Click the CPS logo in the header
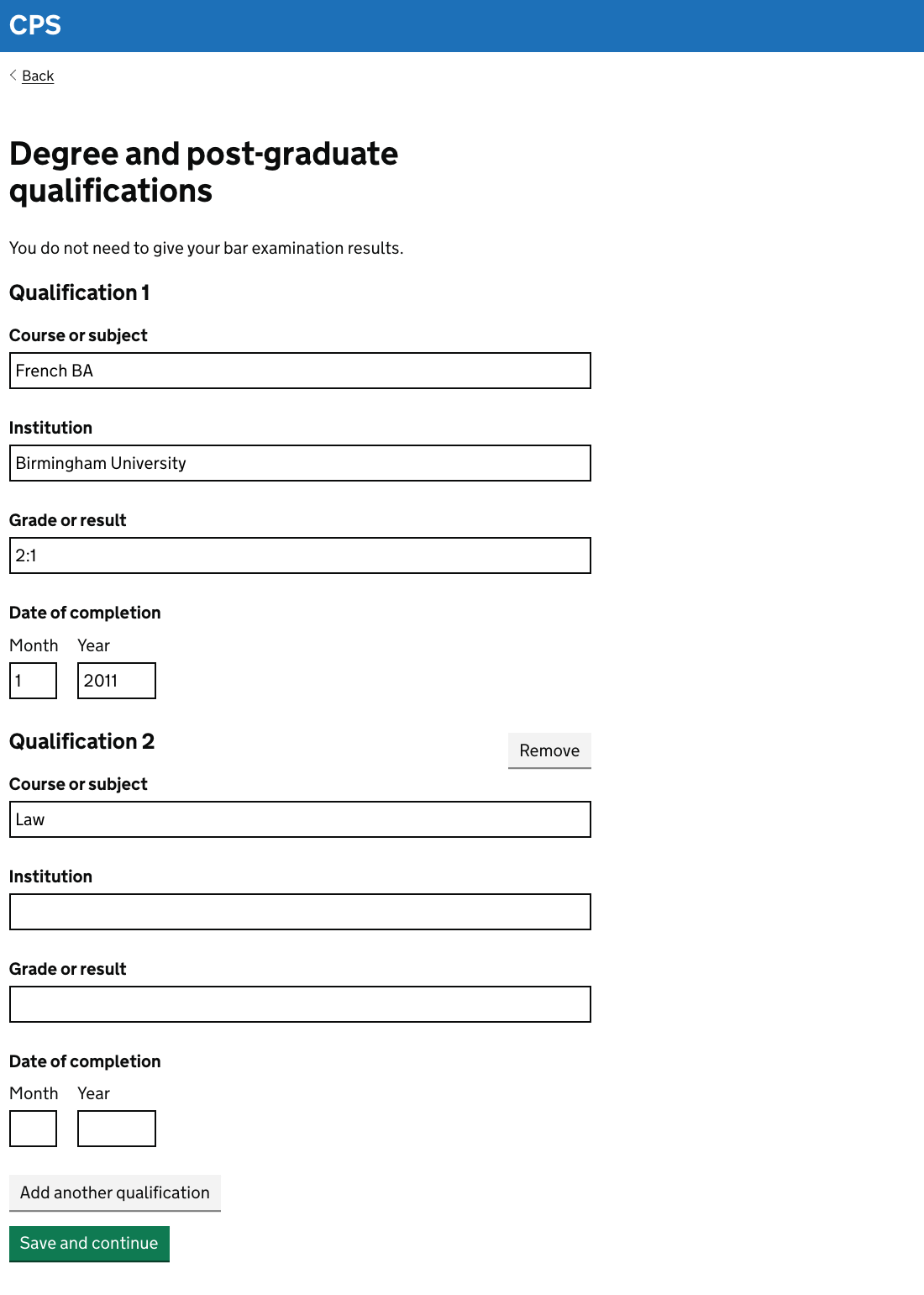Image resolution: width=924 pixels, height=1295 pixels. (x=35, y=25)
